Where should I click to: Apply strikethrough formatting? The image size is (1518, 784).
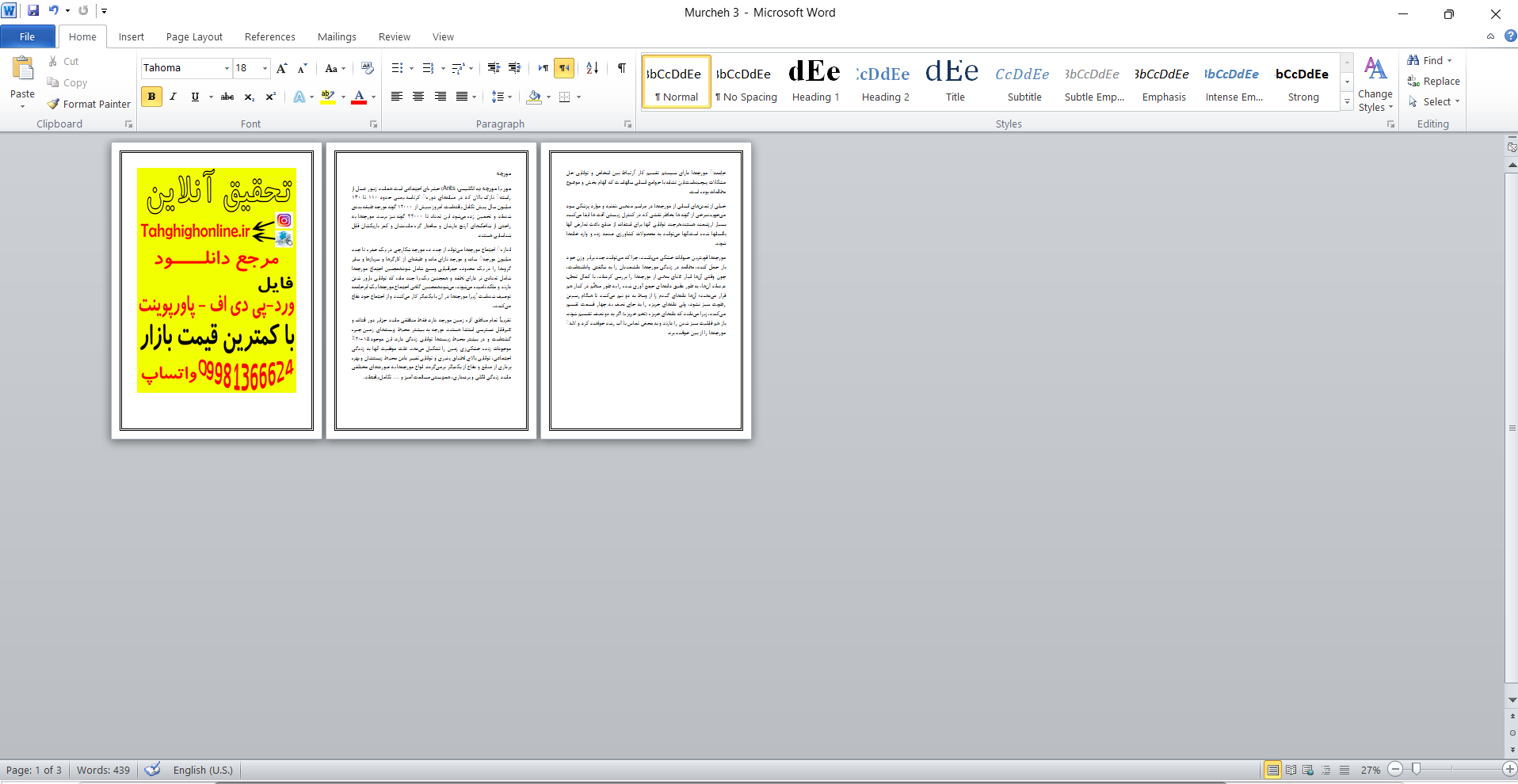pos(227,97)
